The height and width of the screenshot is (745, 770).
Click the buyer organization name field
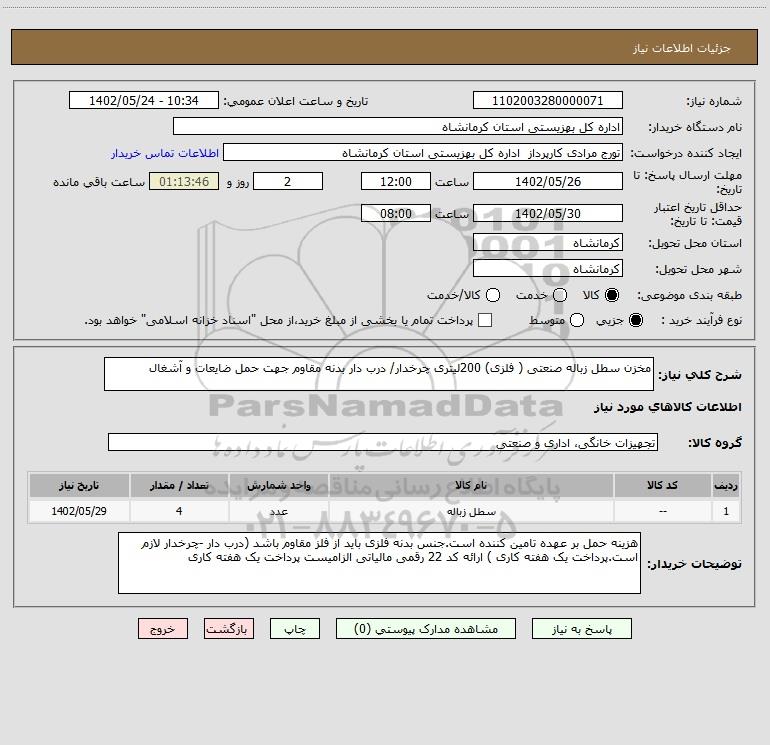tap(398, 126)
